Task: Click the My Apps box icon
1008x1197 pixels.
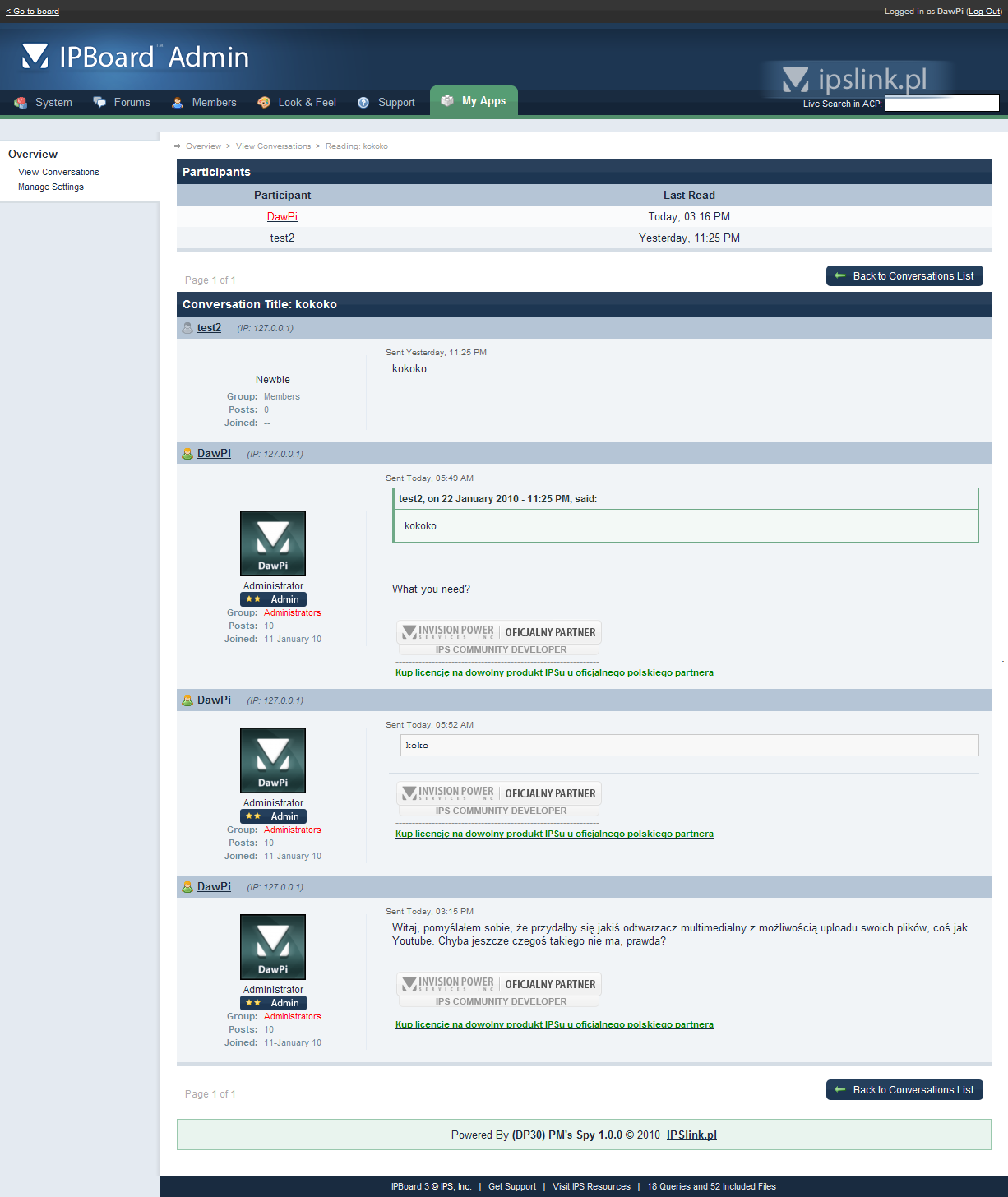Action: pos(447,100)
